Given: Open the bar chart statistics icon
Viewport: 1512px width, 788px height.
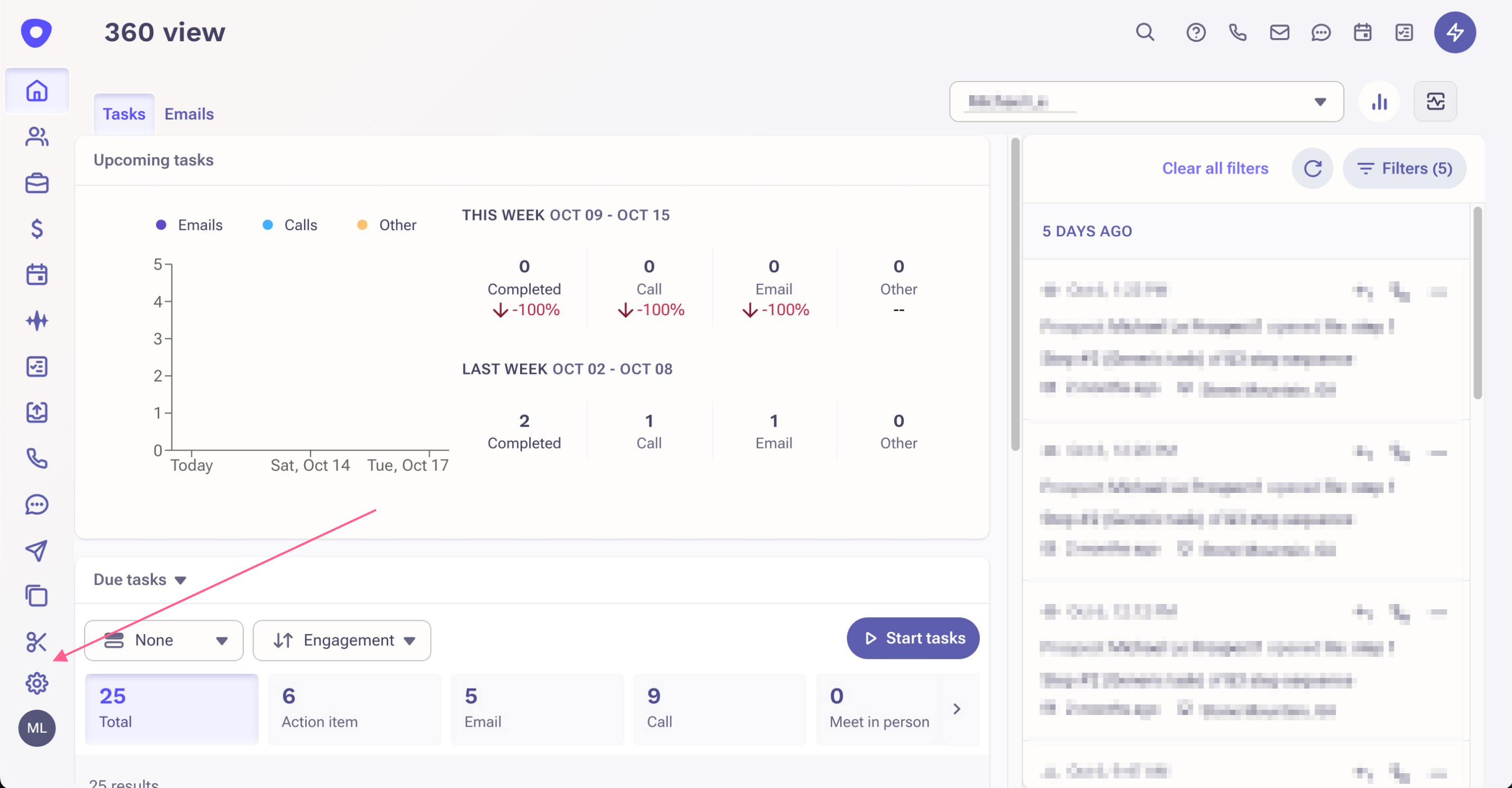Looking at the screenshot, I should (x=1379, y=102).
